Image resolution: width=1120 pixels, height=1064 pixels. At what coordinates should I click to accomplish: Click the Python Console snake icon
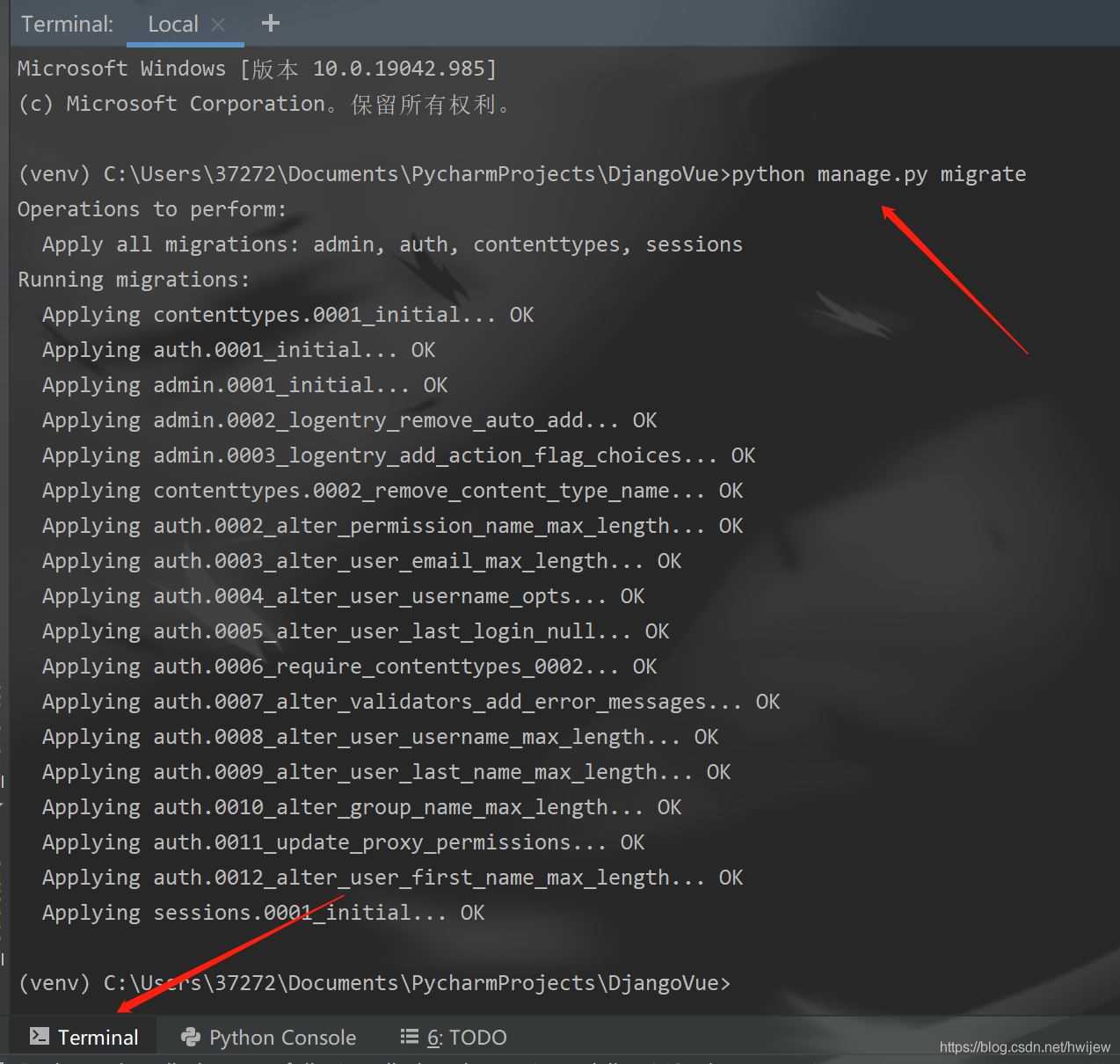pos(190,1037)
